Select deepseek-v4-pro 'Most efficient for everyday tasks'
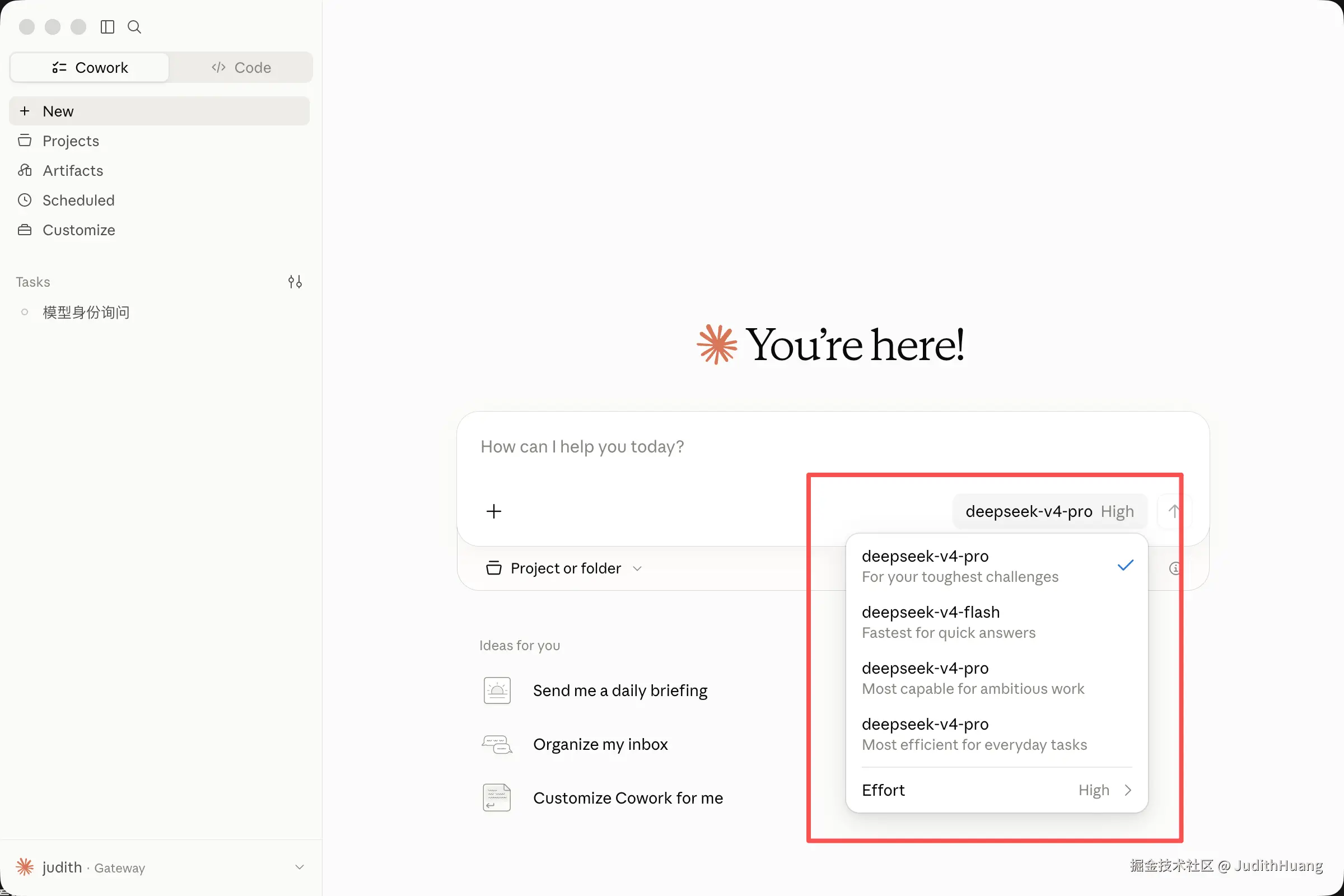 [x=997, y=734]
